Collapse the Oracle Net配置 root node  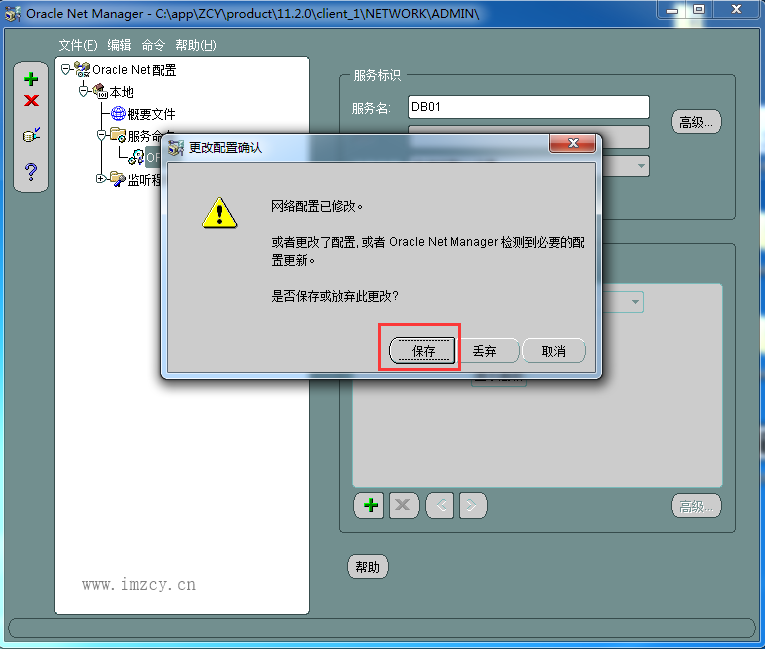point(65,69)
